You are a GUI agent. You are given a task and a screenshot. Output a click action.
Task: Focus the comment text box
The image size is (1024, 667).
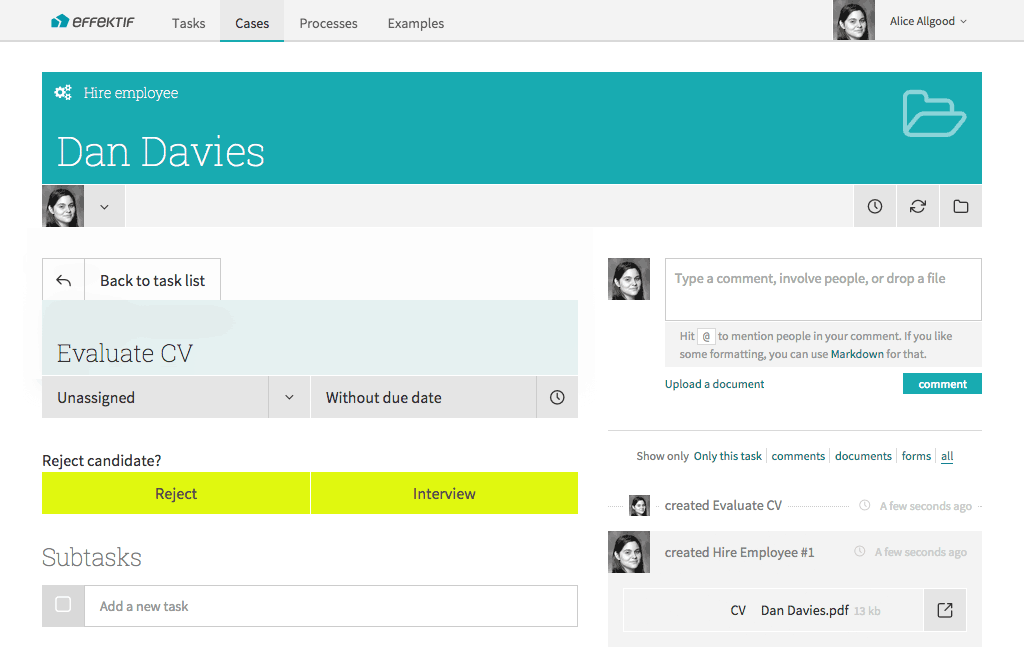click(823, 289)
